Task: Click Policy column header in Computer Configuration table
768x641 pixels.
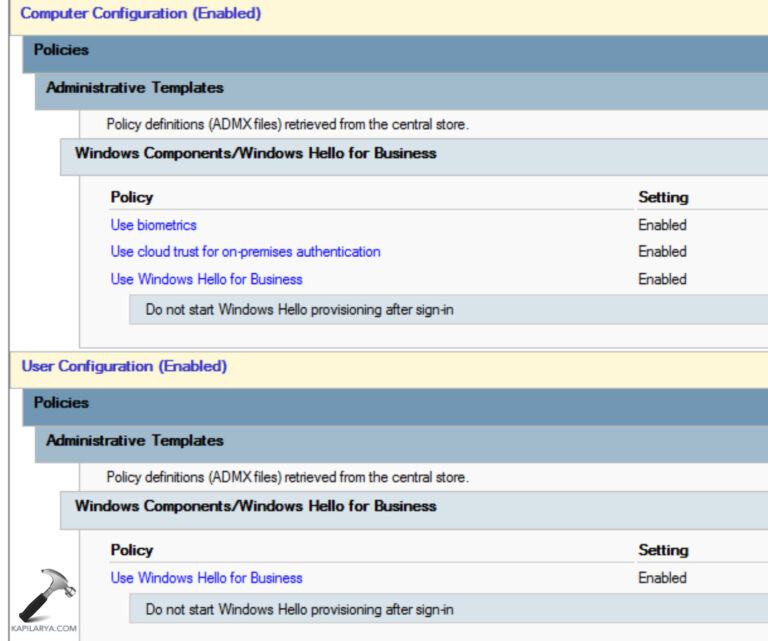Action: click(132, 197)
